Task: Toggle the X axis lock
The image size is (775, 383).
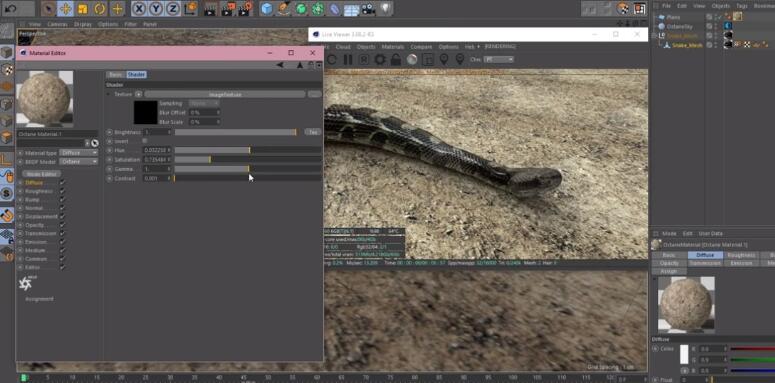Action: coord(139,8)
